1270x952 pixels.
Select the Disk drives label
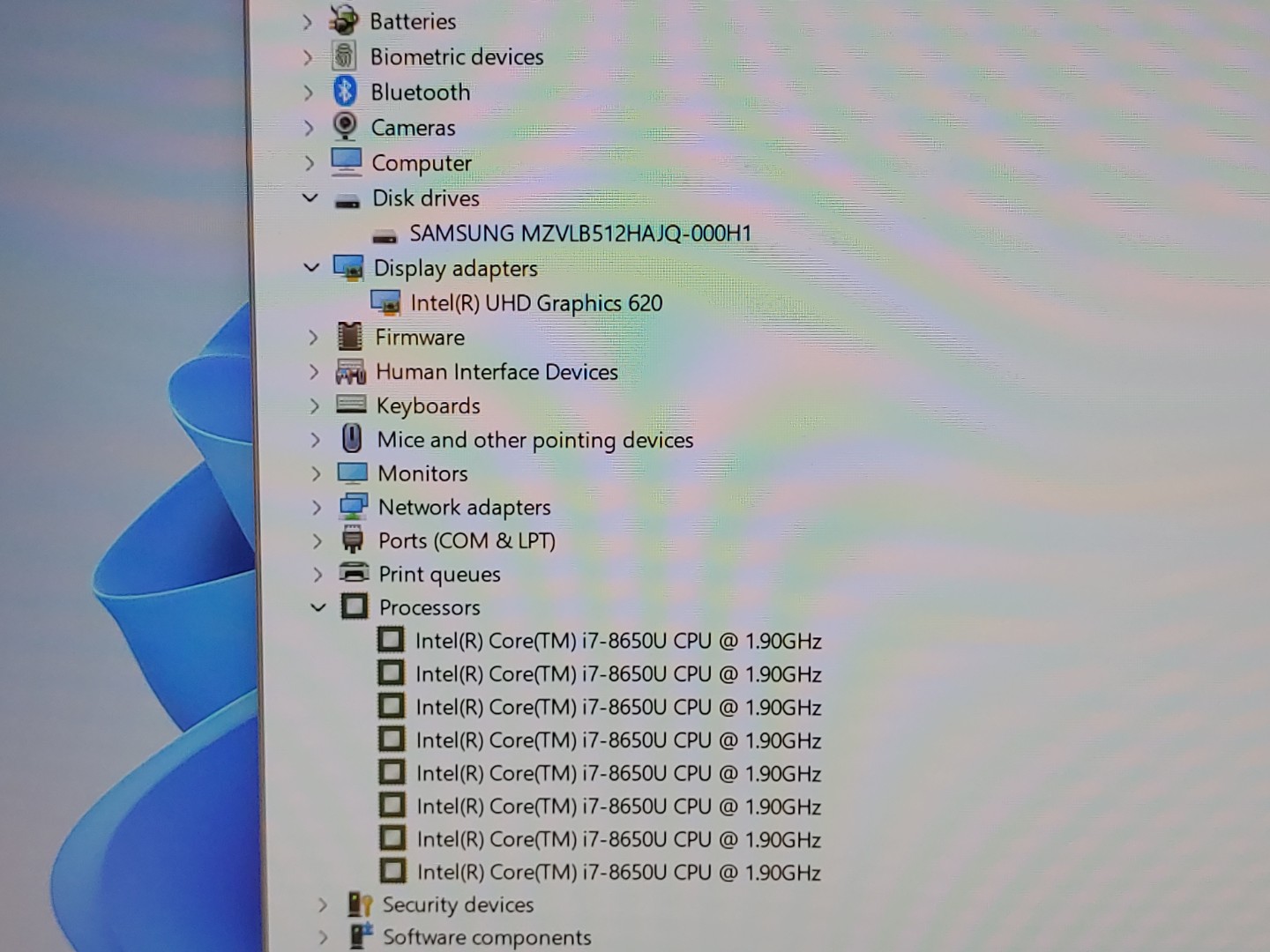tap(426, 197)
